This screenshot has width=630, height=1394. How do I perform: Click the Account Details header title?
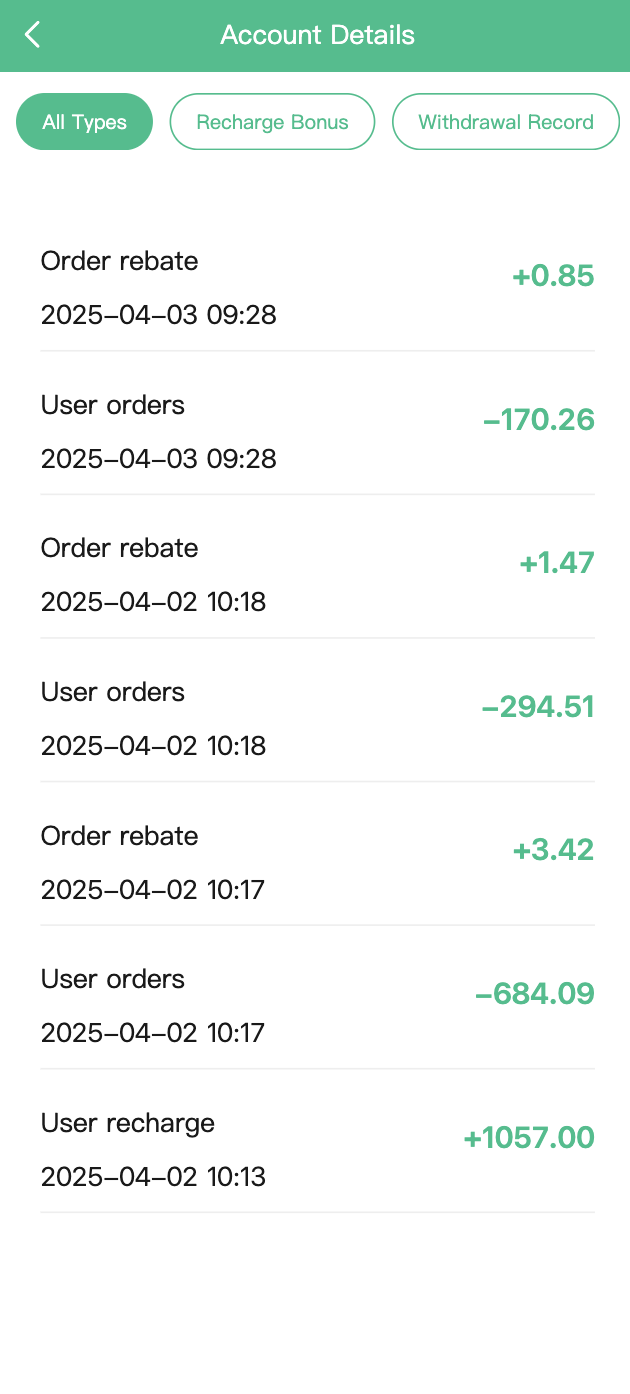pyautogui.click(x=317, y=36)
